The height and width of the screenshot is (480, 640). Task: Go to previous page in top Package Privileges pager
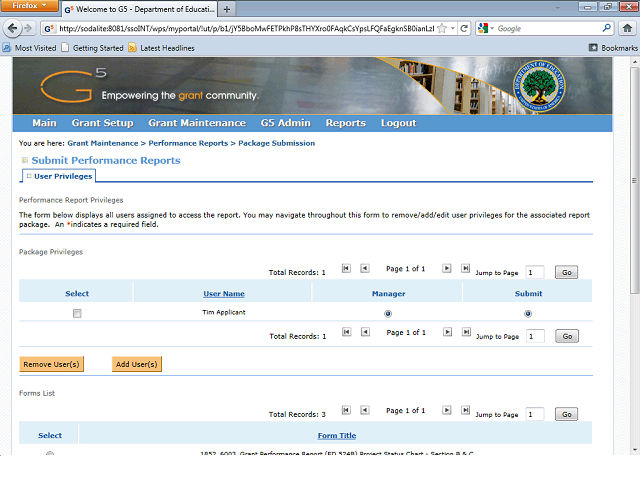point(365,268)
